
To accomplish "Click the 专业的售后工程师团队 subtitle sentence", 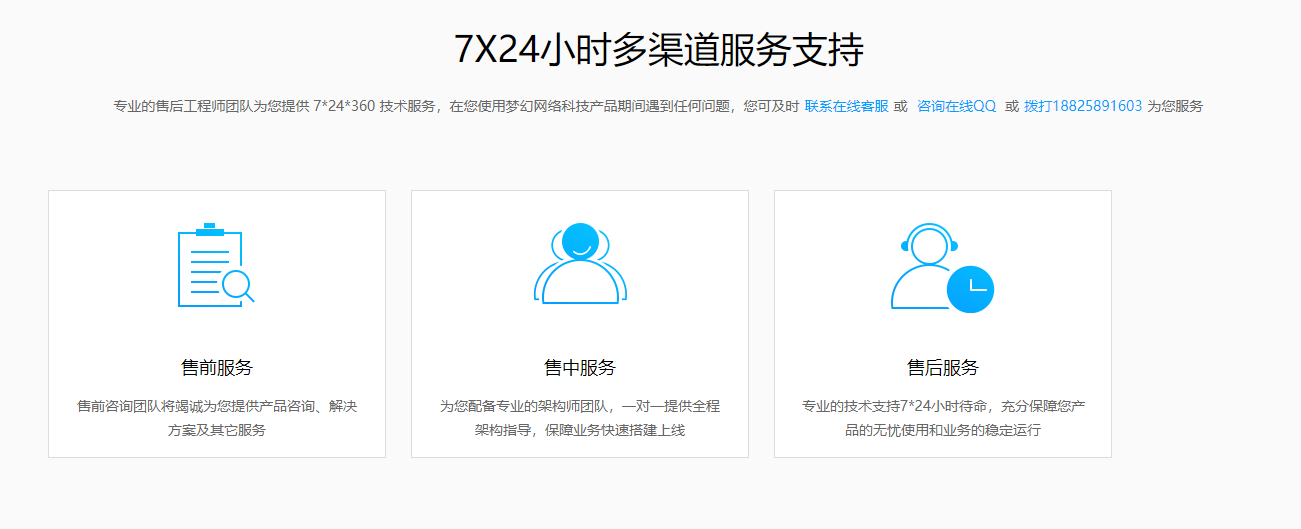I will (658, 106).
